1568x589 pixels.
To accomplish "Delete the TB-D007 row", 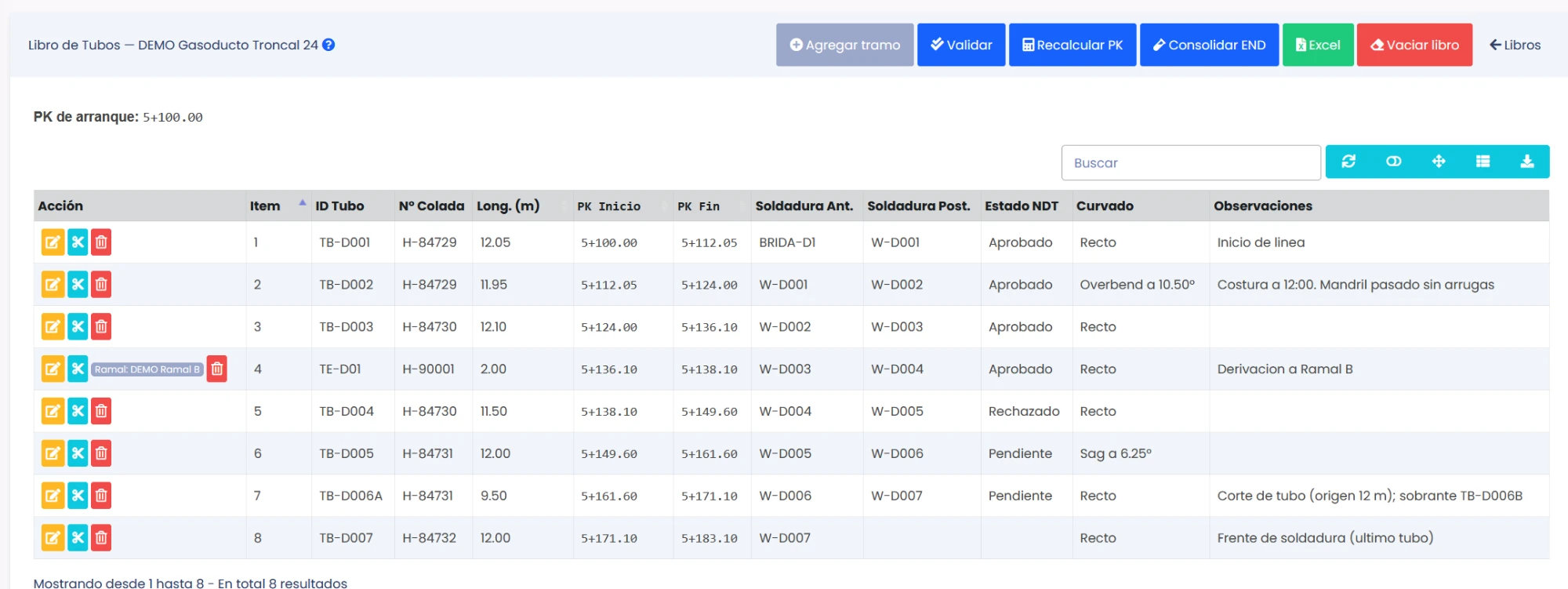I will [101, 538].
